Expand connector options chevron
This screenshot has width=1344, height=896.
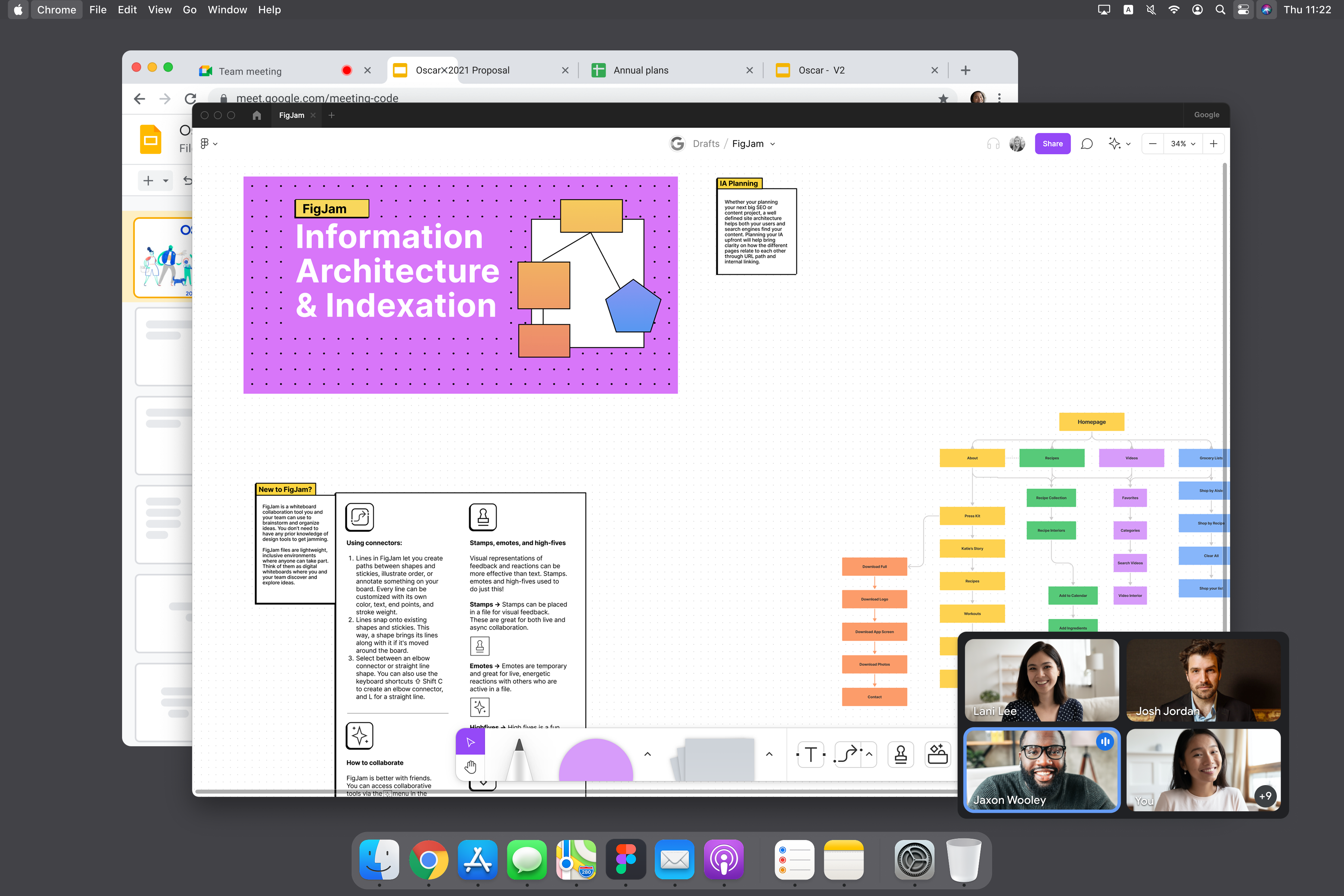[x=869, y=754]
